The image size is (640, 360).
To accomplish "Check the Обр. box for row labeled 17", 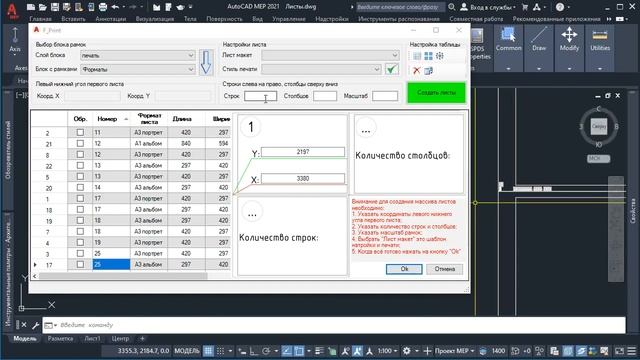I will click(80, 264).
